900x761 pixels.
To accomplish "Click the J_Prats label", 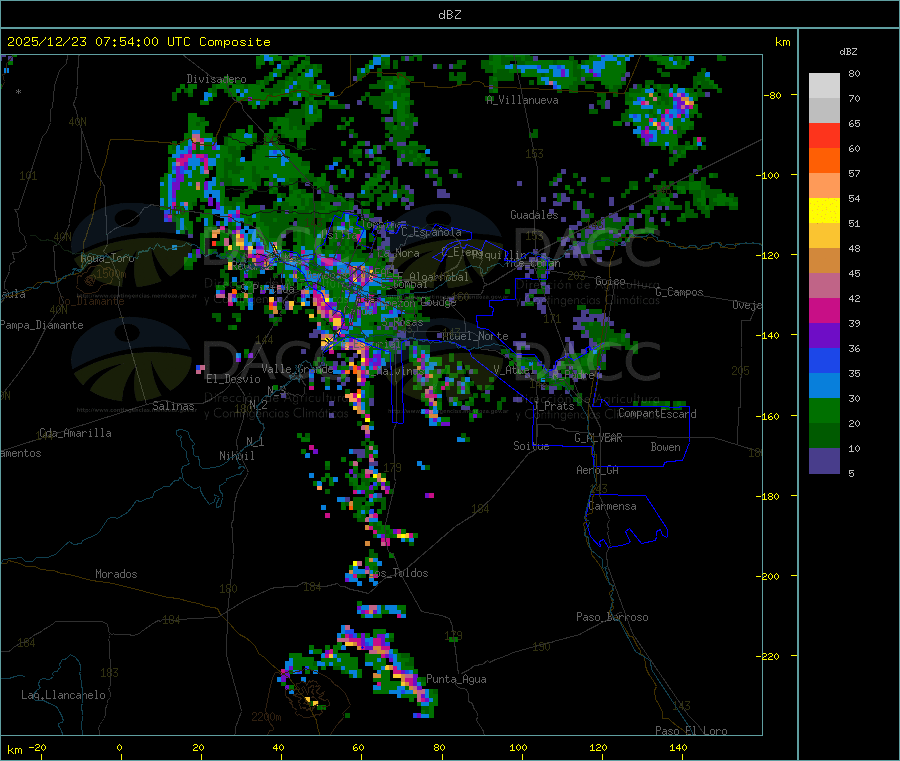I will pos(554,406).
